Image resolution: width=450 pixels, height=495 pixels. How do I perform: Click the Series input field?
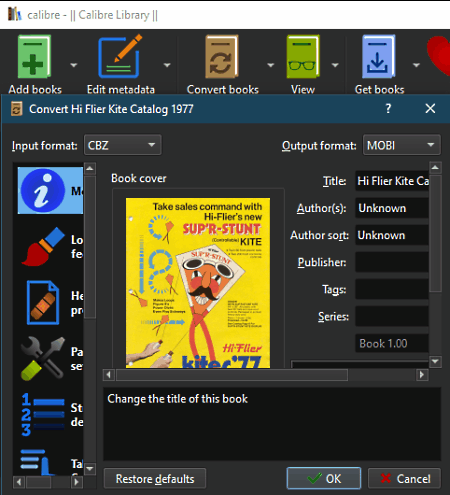coord(392,316)
